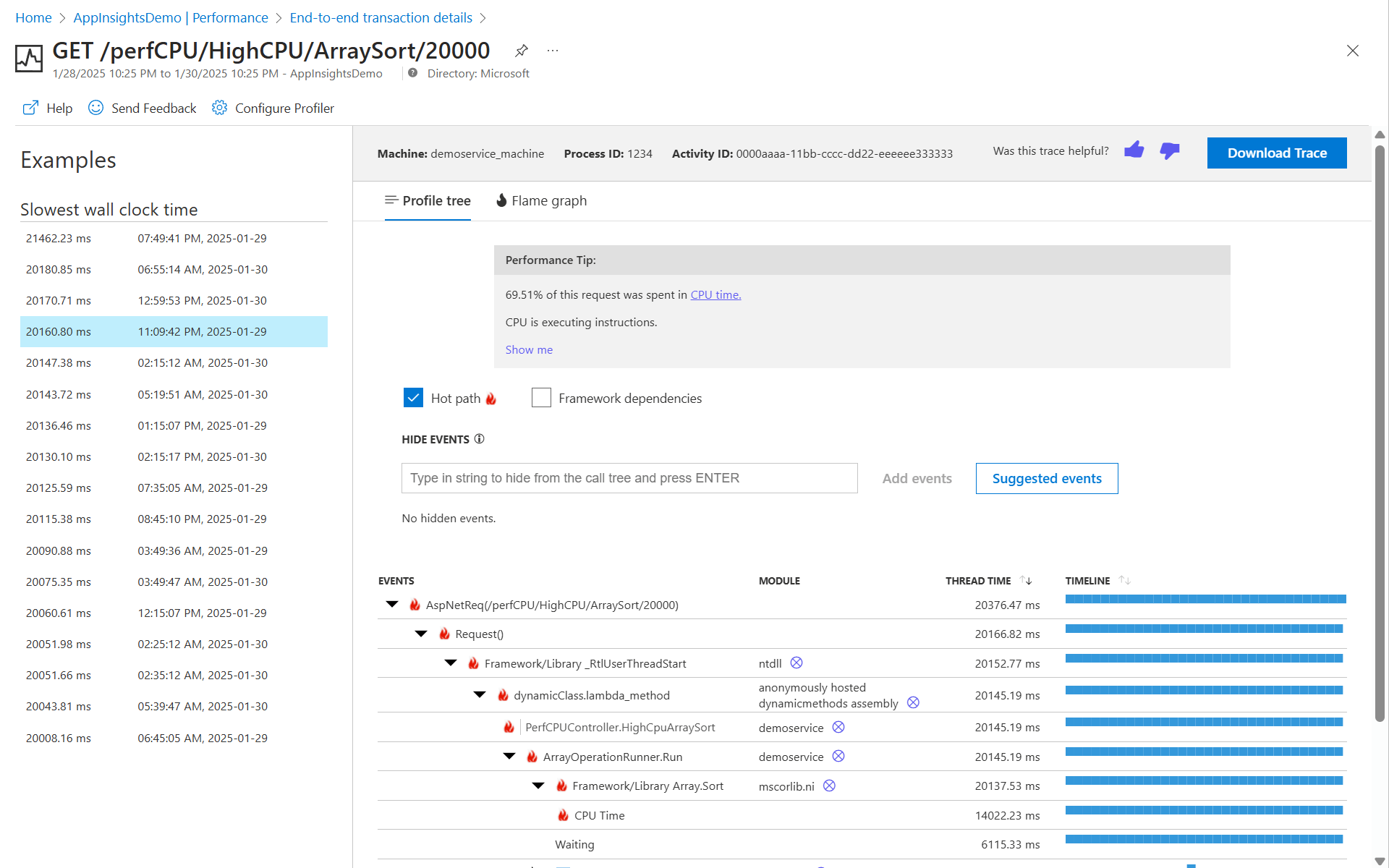Click the Hide Events info icon
The image size is (1389, 868).
click(x=479, y=439)
